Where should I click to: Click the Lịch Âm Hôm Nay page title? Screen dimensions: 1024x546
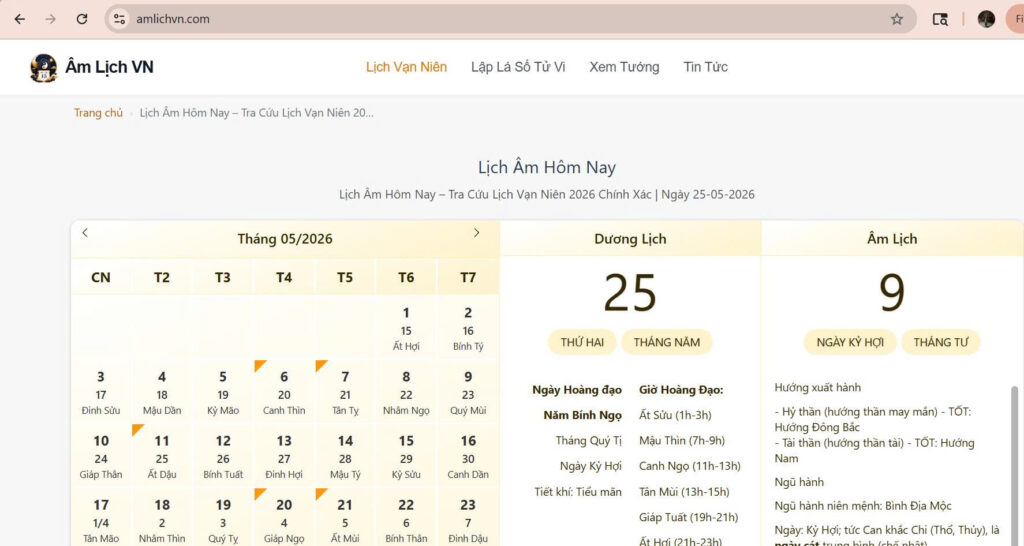547,167
